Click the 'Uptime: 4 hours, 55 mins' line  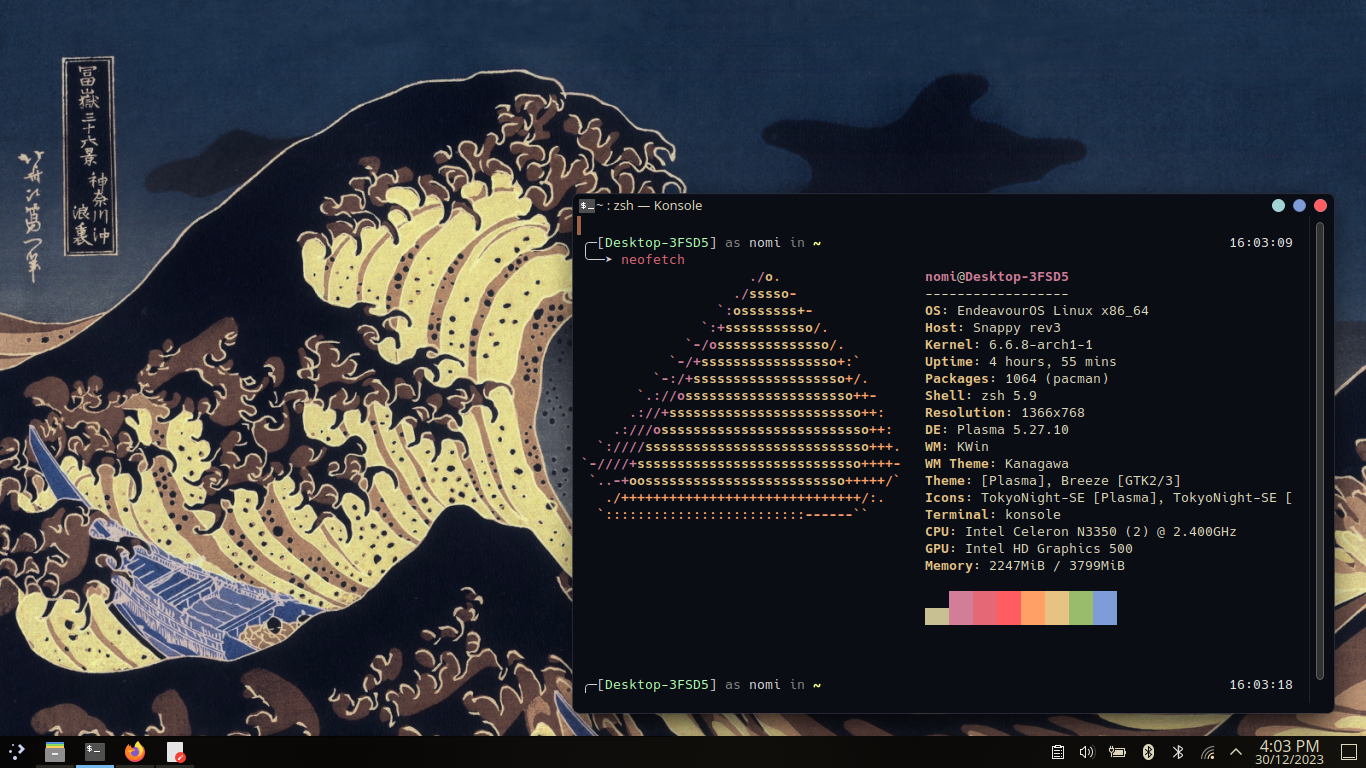pyautogui.click(x=1021, y=362)
